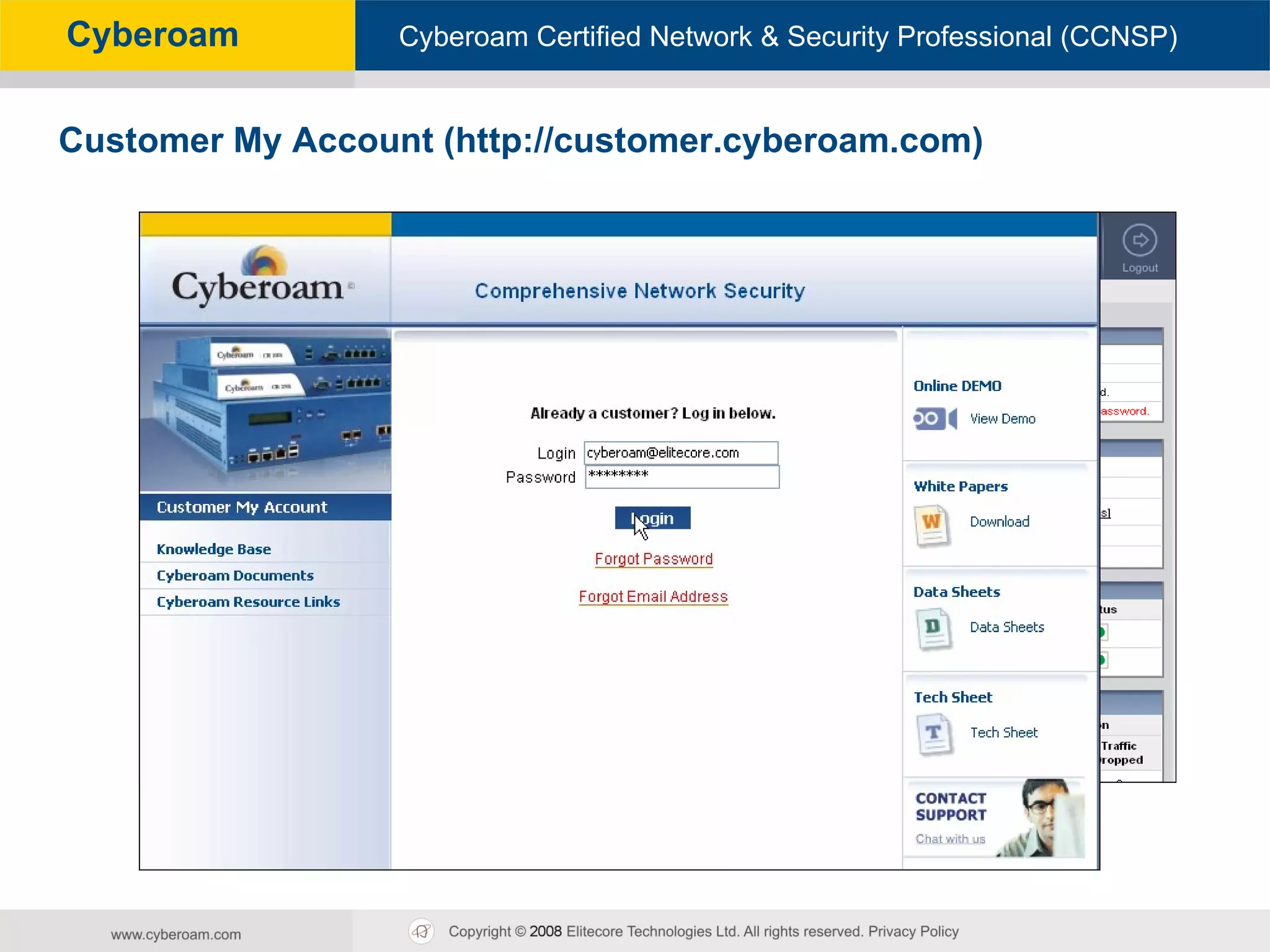The width and height of the screenshot is (1270, 952).
Task: Open Knowledge Base in left menu
Action: 214,549
